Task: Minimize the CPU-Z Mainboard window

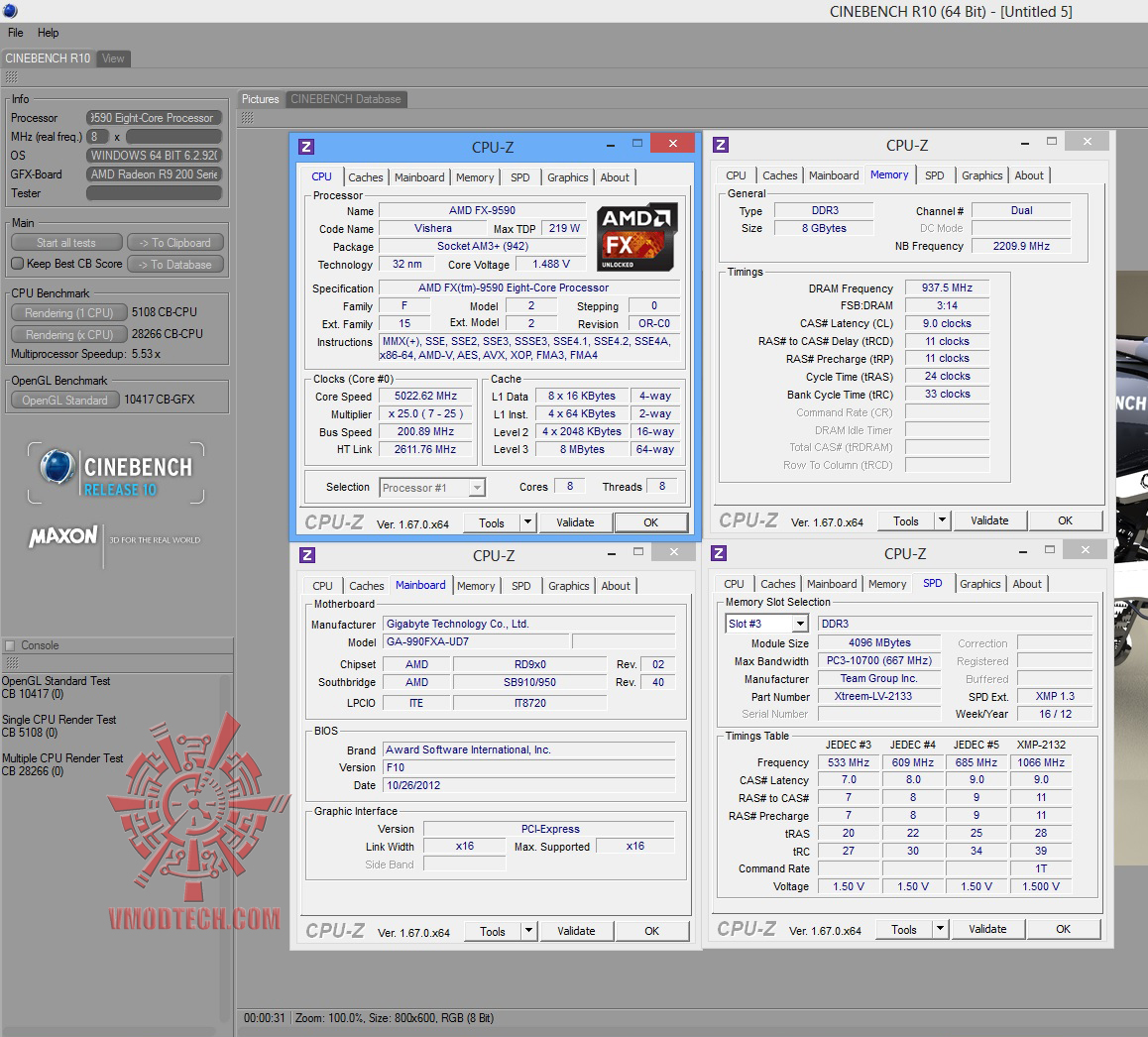Action: pyautogui.click(x=612, y=553)
